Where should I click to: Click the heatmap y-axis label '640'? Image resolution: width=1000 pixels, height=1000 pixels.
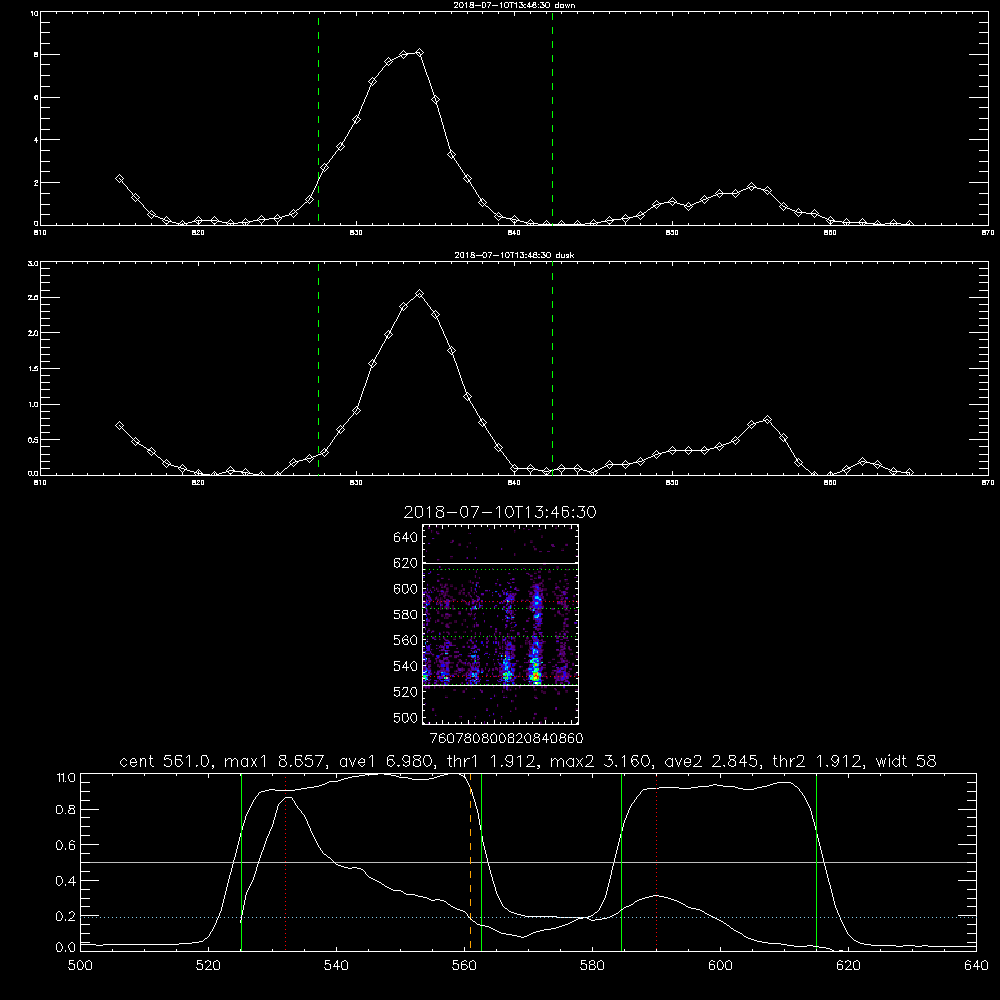(406, 538)
